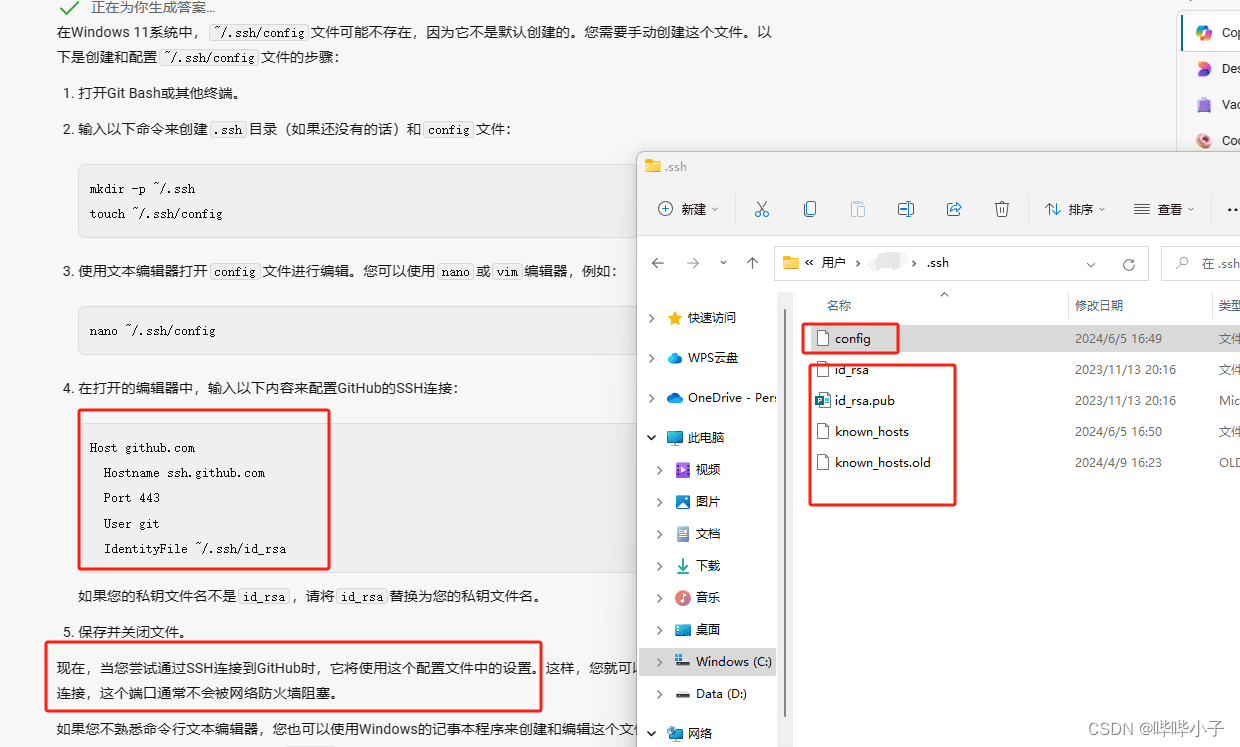Open the 查看 view dropdown
Viewport: 1240px width, 747px height.
point(1164,209)
